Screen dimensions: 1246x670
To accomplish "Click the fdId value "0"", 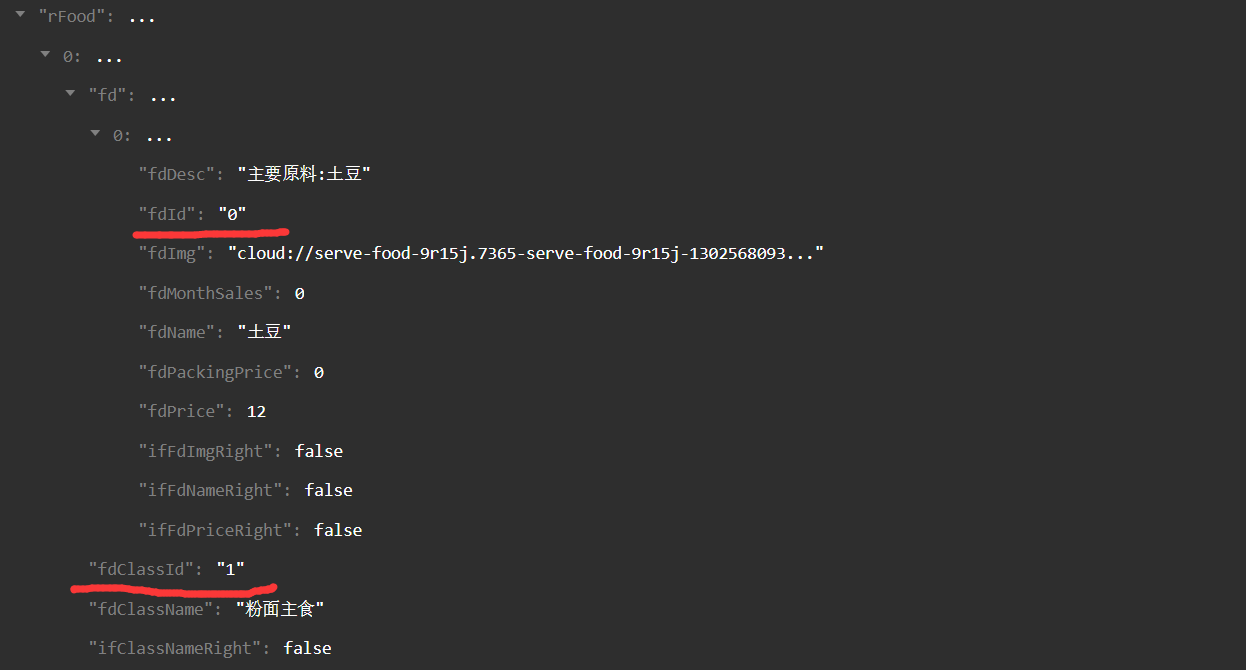I will 232,213.
